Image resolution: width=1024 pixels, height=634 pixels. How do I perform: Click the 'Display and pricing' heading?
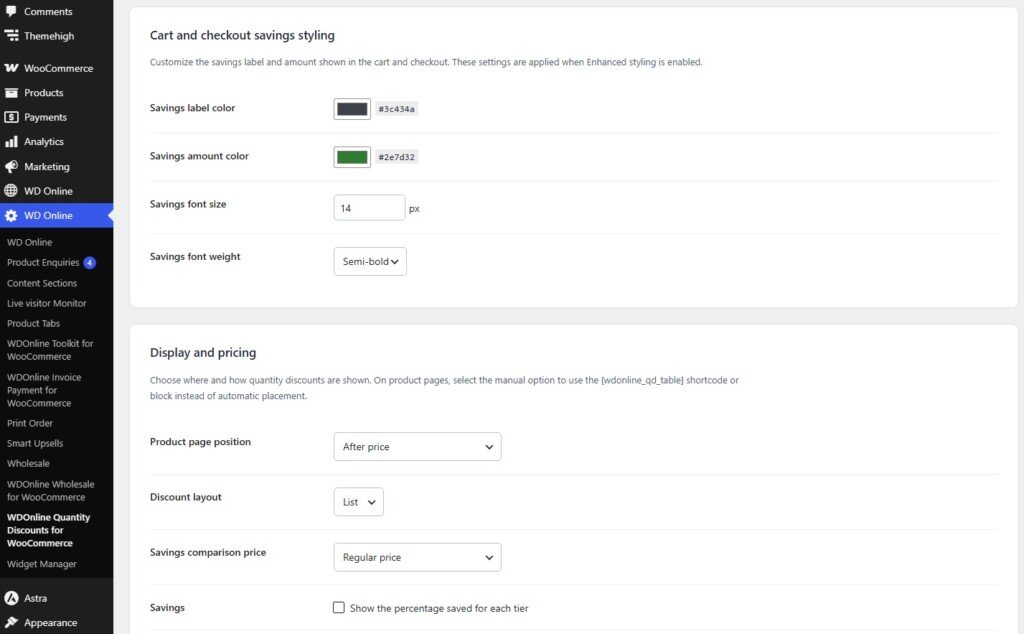click(x=203, y=353)
